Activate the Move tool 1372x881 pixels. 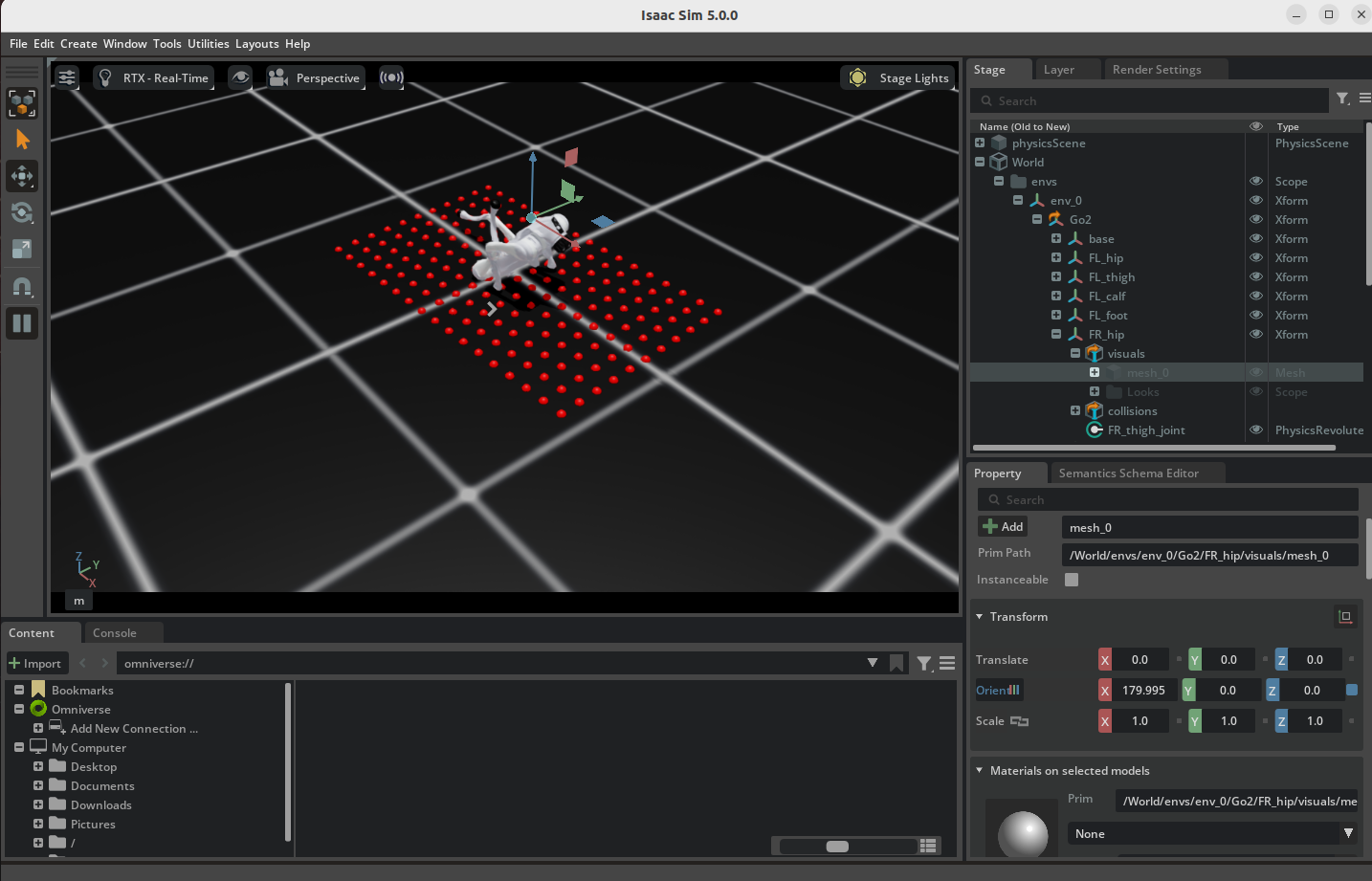coord(22,176)
